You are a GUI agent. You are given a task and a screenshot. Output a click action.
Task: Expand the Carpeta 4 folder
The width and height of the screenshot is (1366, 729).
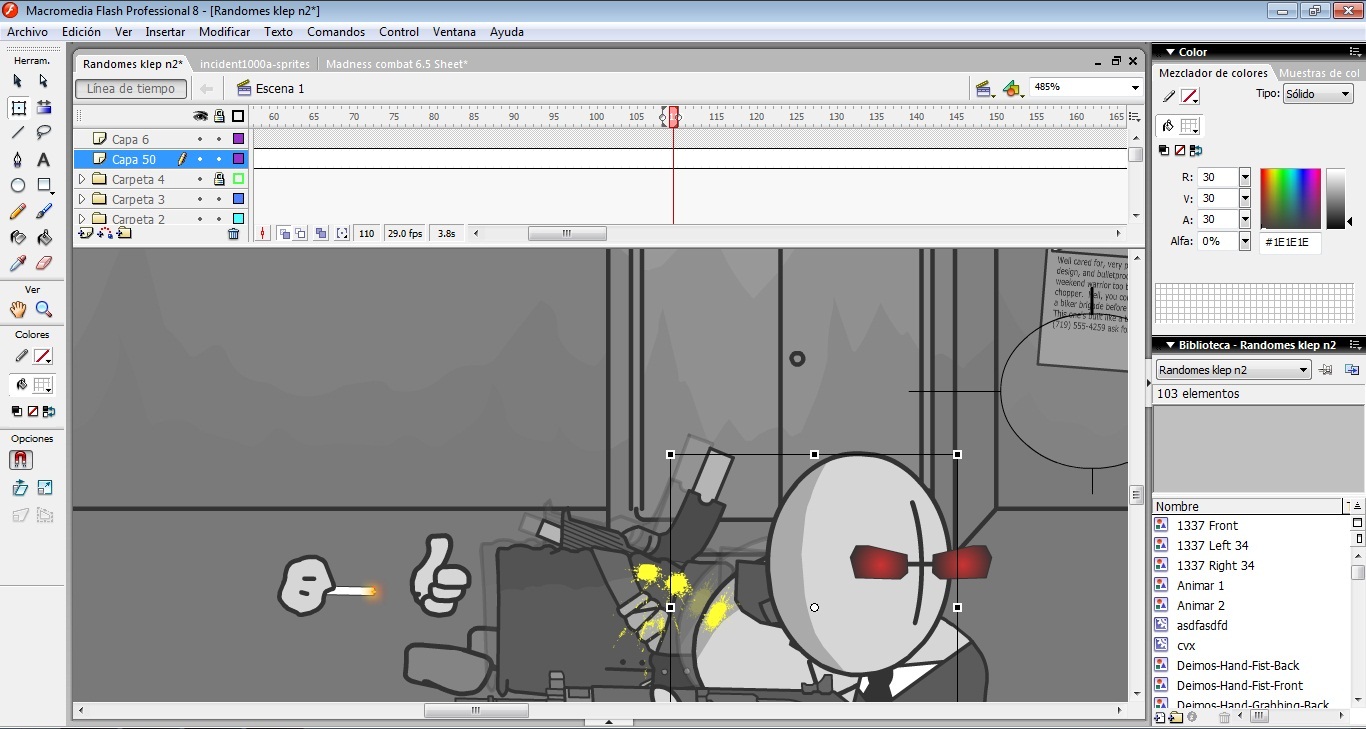[82, 179]
